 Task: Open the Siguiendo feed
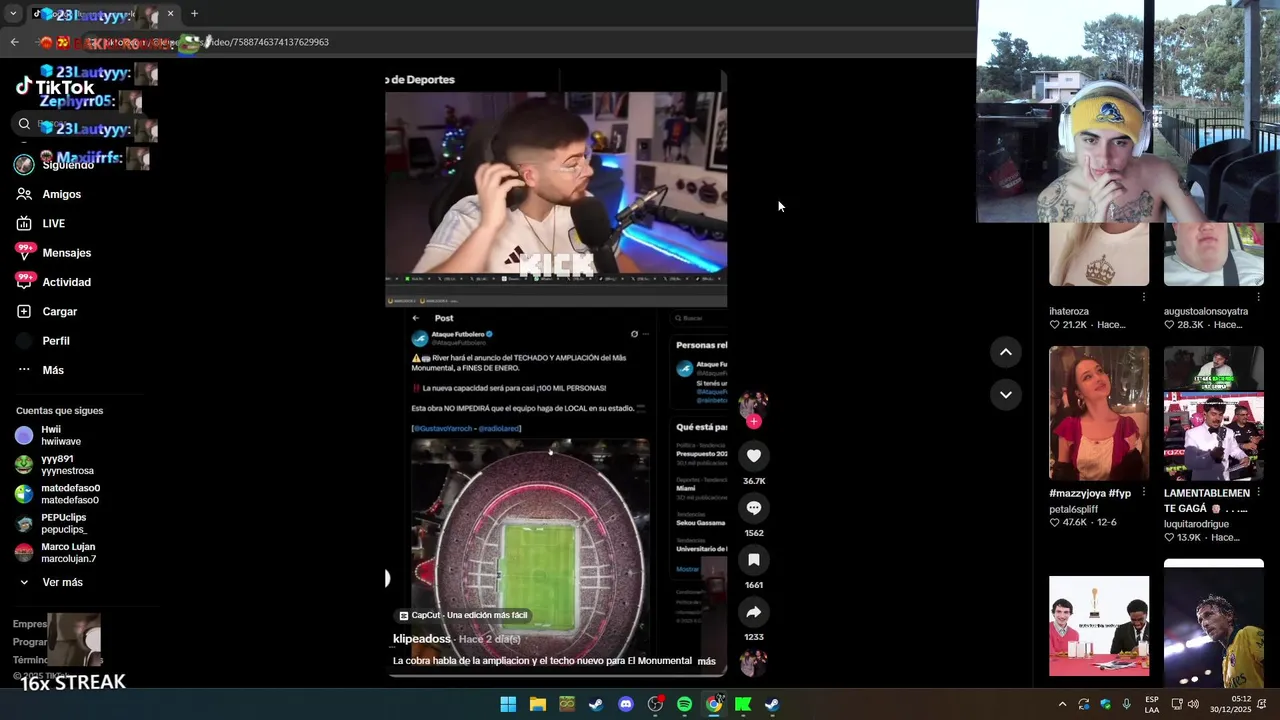pyautogui.click(x=56, y=165)
